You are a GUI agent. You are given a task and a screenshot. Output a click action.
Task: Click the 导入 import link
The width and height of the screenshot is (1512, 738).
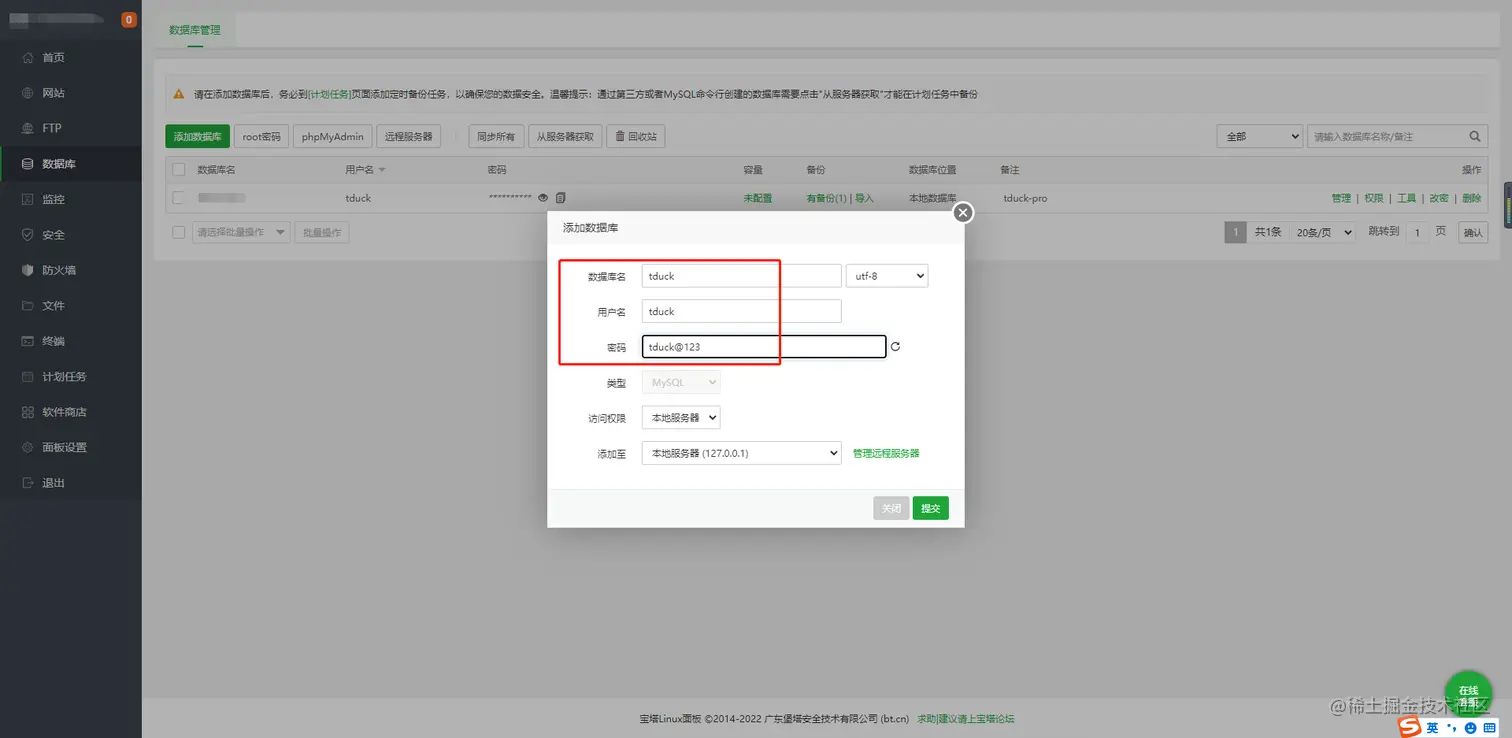tap(864, 198)
